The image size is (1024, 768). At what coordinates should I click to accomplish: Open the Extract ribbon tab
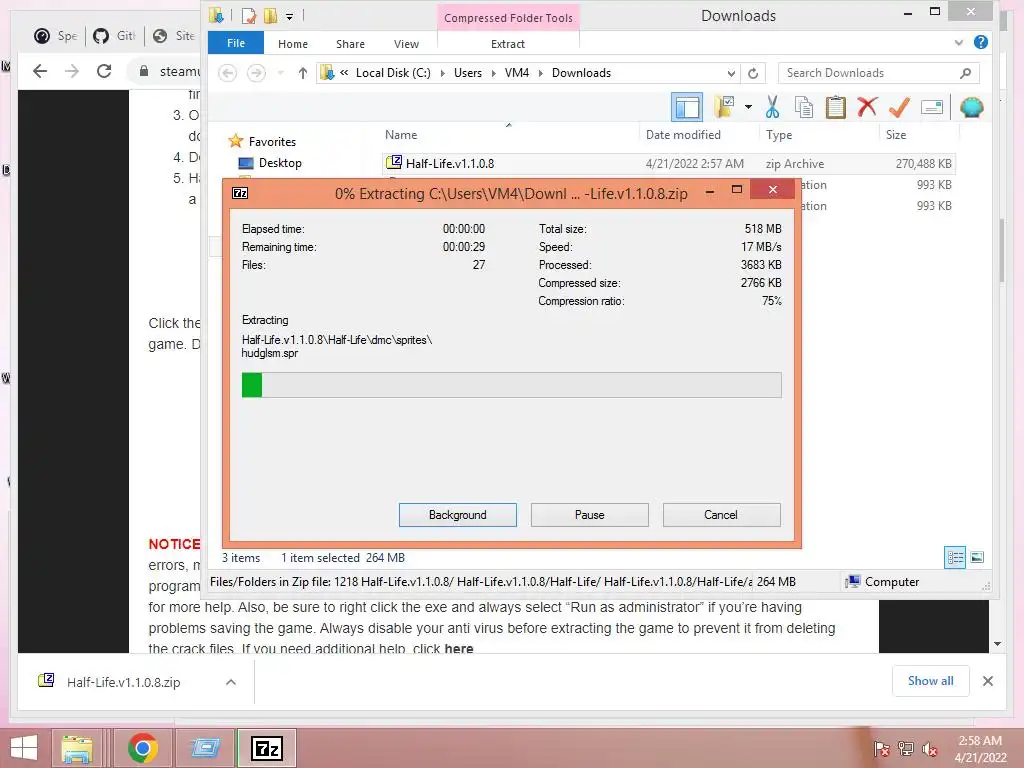tap(507, 44)
